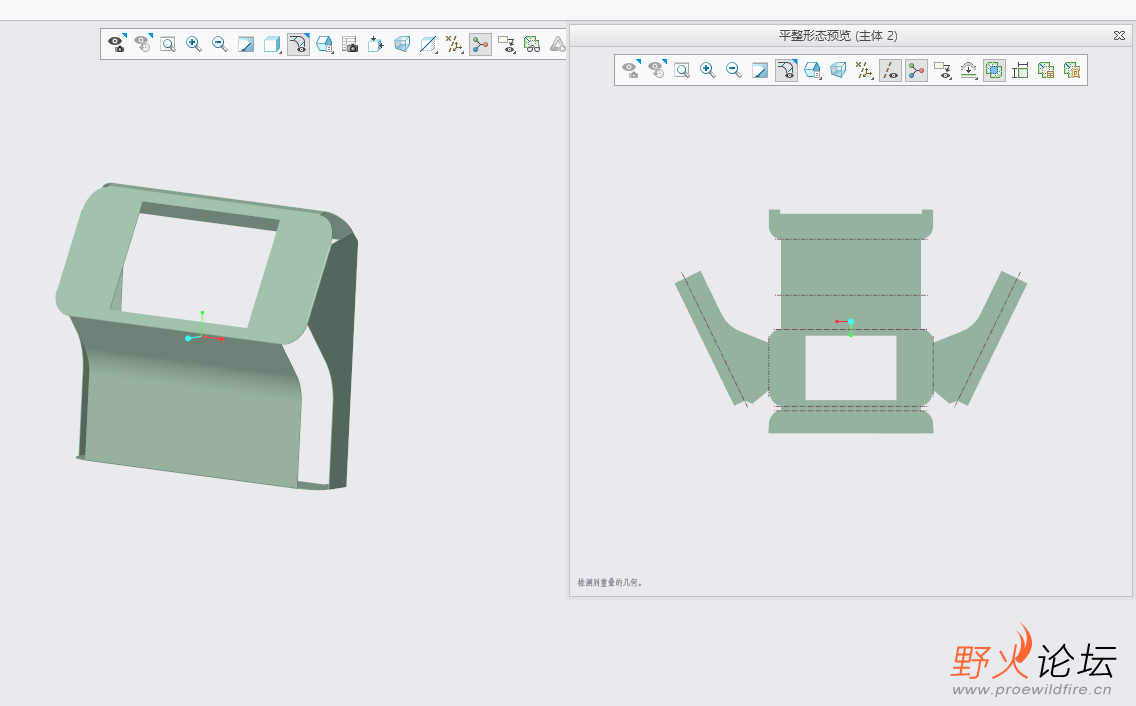The image size is (1136, 706).
Task: Refit the model in the main graphics toolbar
Action: tap(168, 44)
